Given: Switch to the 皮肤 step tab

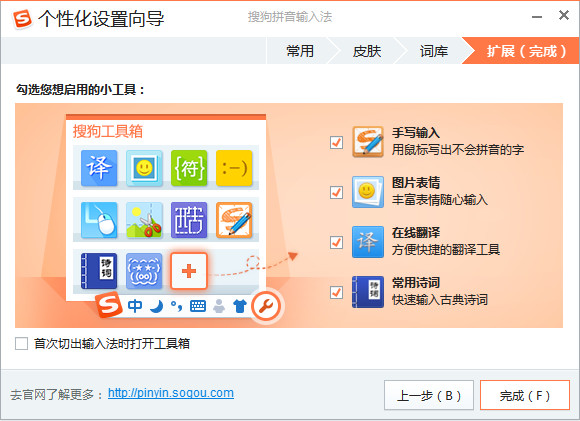Looking at the screenshot, I should (x=367, y=51).
